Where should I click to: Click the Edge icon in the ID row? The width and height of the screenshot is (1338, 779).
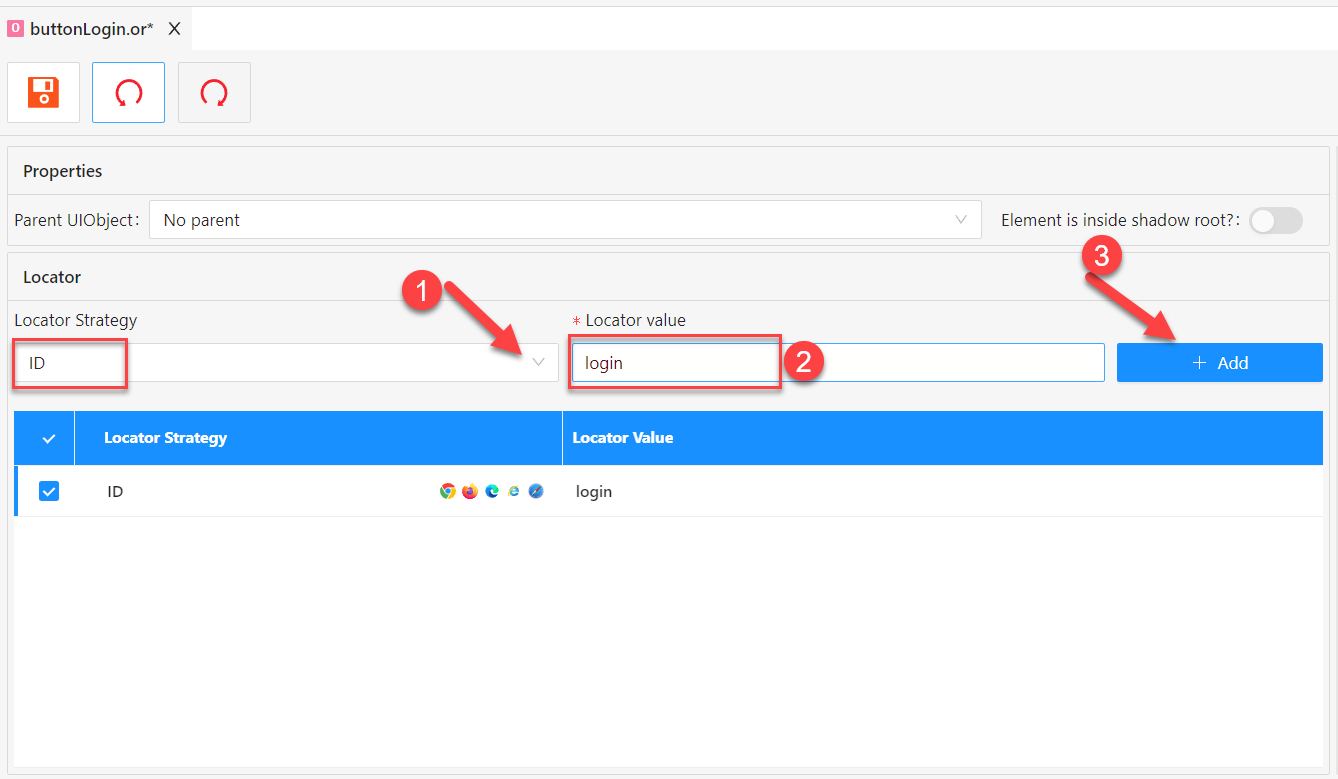(492, 491)
